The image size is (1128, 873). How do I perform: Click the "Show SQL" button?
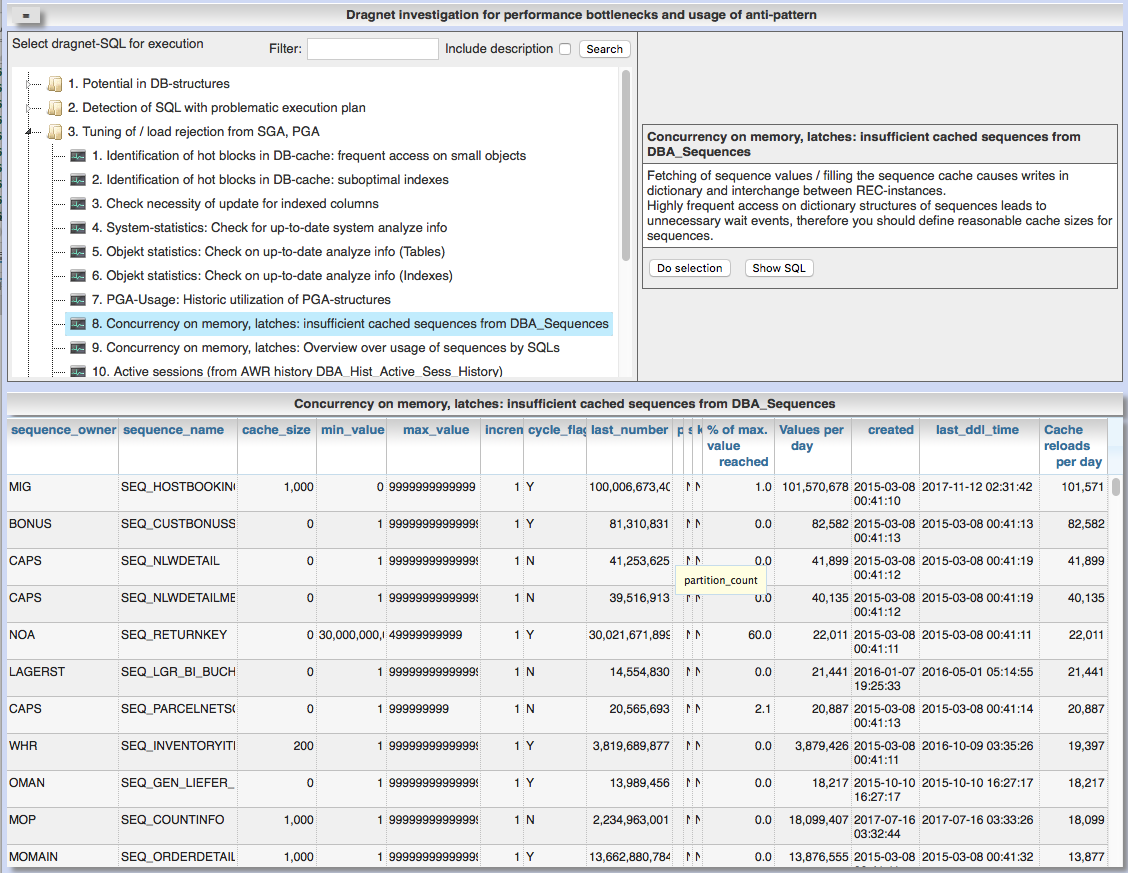(778, 267)
